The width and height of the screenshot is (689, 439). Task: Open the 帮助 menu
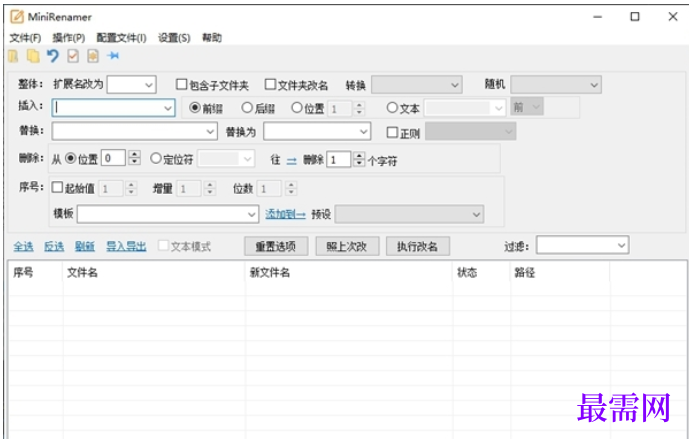click(x=212, y=38)
